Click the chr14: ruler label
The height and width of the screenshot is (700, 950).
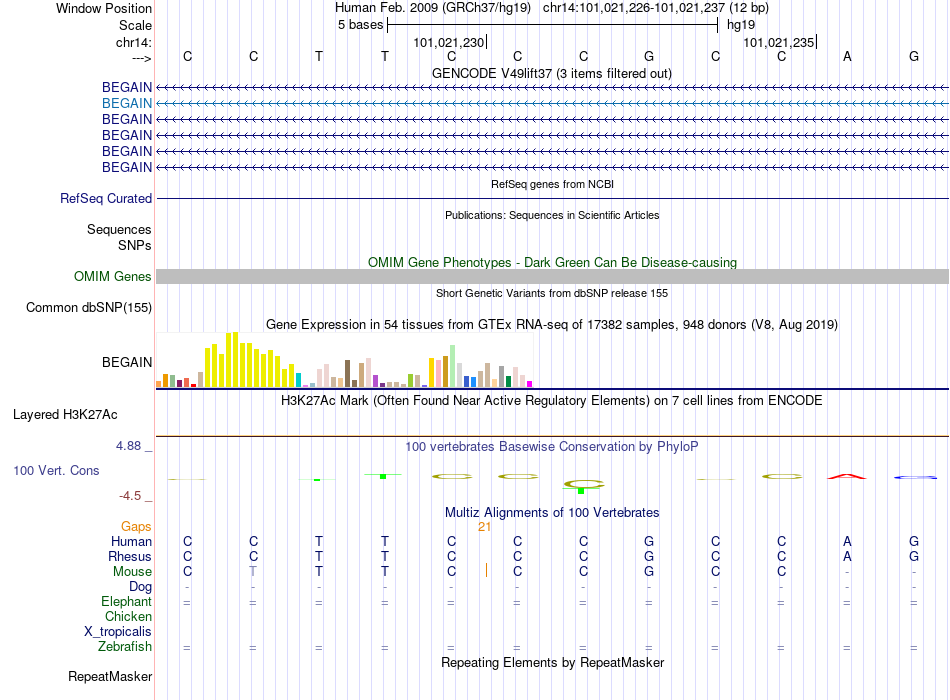(x=134, y=42)
